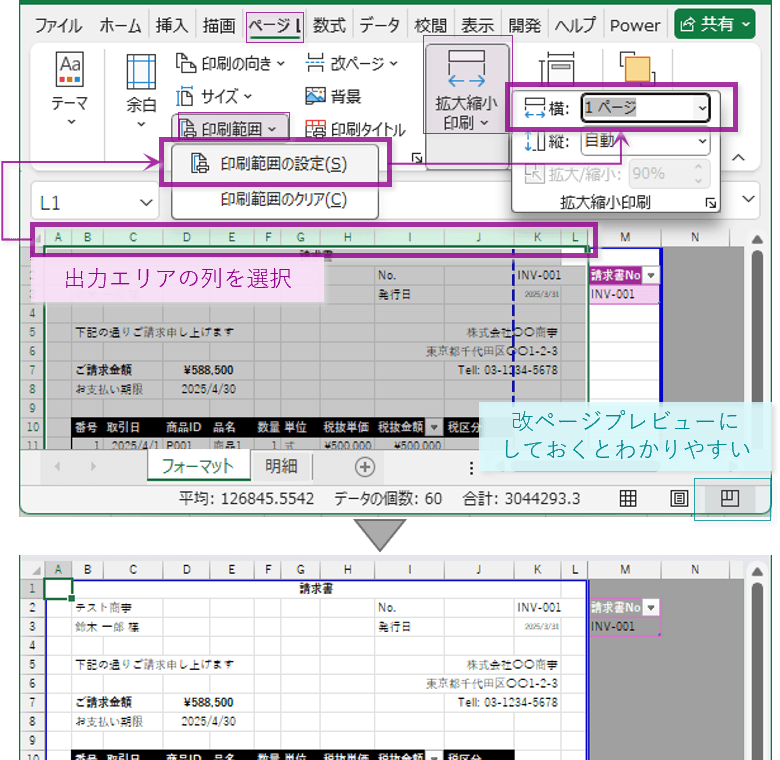The image size is (780, 760).
Task: Click the 印刷タイトル button
Action: (355, 129)
